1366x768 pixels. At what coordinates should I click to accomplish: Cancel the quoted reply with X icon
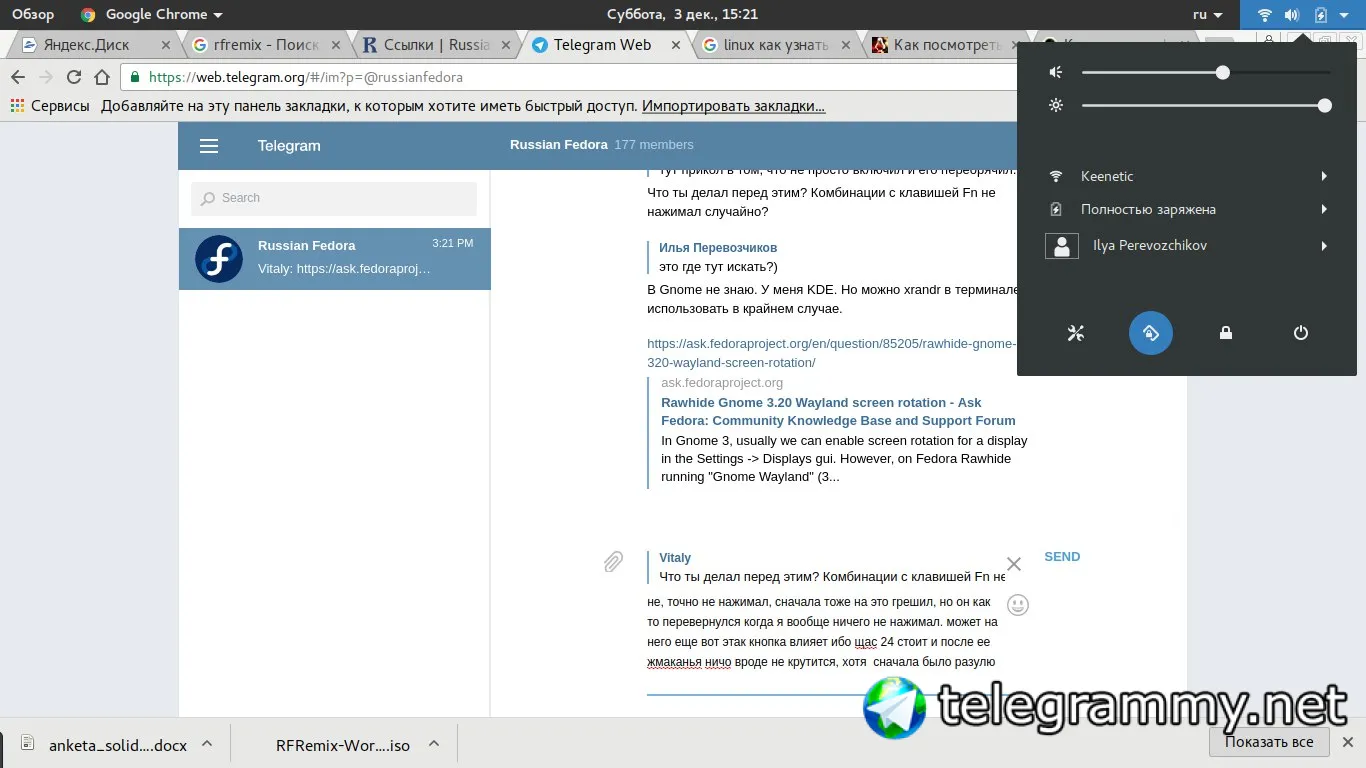coord(1013,564)
